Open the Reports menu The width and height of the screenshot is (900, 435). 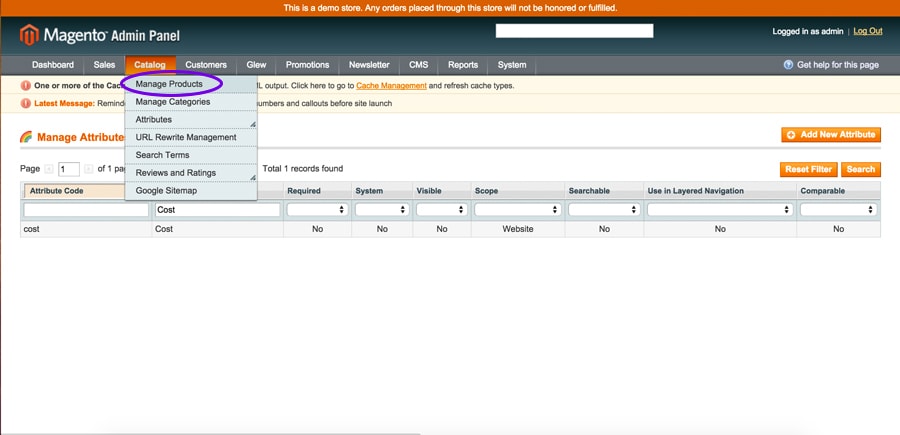click(x=463, y=65)
